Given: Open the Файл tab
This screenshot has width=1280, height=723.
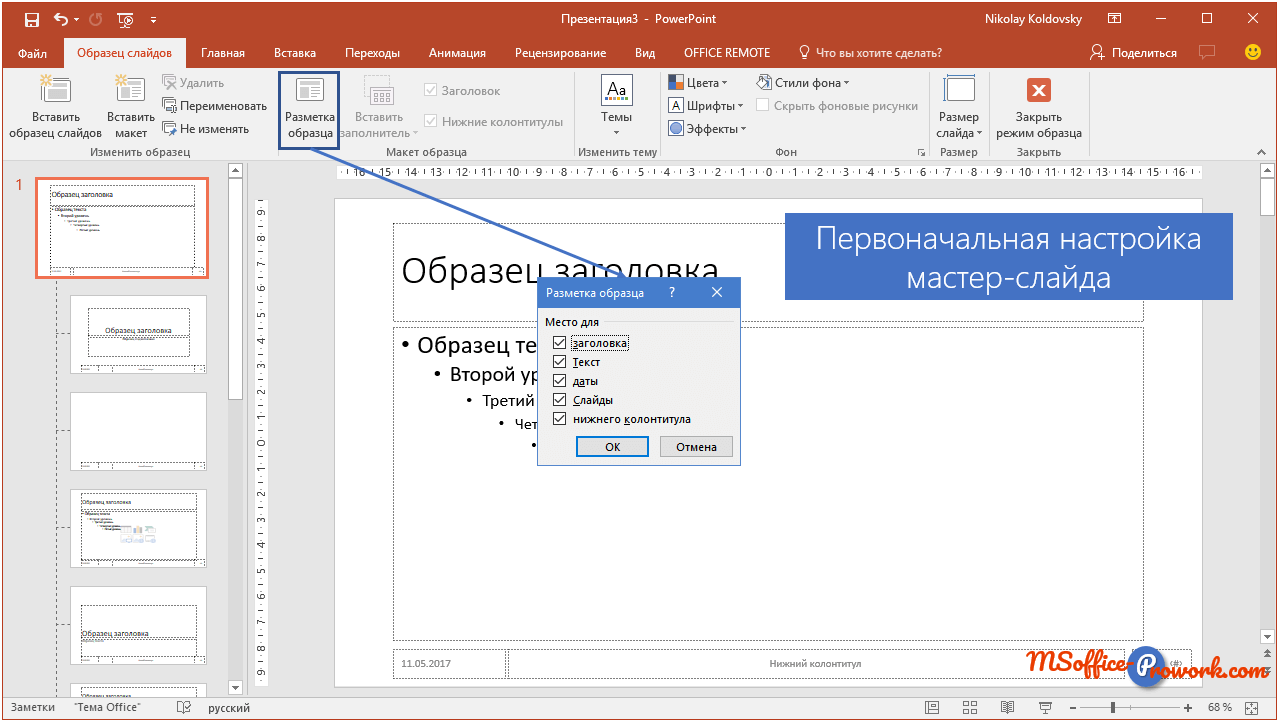Looking at the screenshot, I should click(x=32, y=53).
